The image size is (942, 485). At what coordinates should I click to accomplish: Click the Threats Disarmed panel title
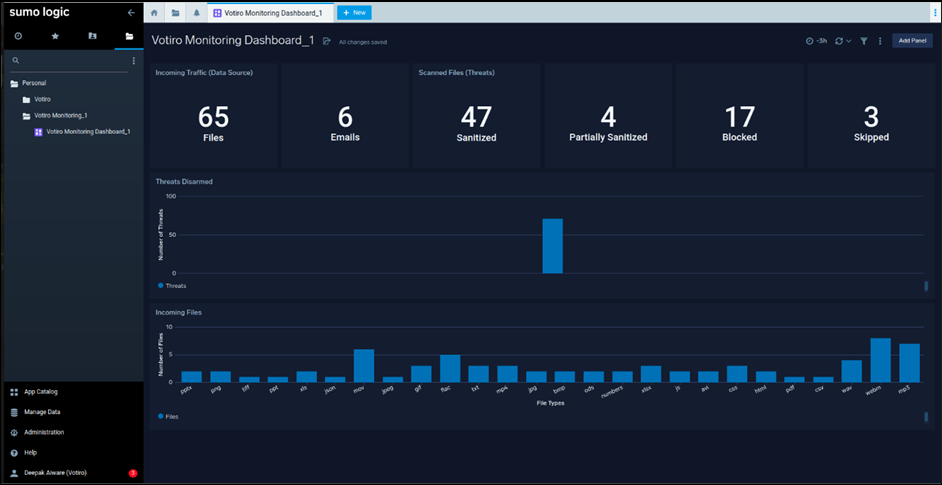(x=184, y=181)
